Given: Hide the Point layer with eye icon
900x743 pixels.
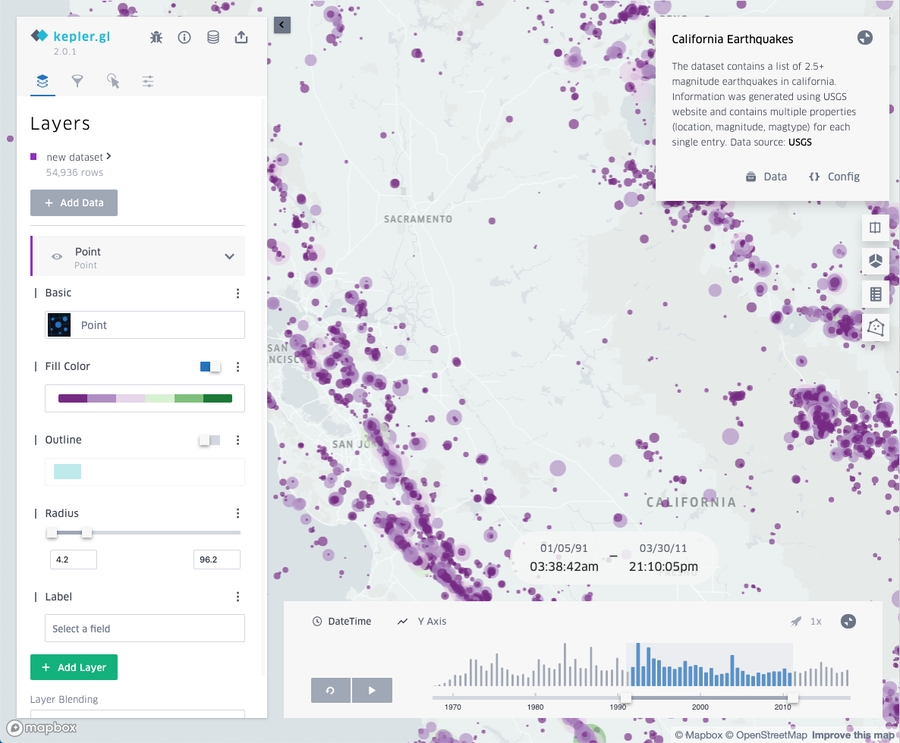Looking at the screenshot, I should [x=57, y=257].
